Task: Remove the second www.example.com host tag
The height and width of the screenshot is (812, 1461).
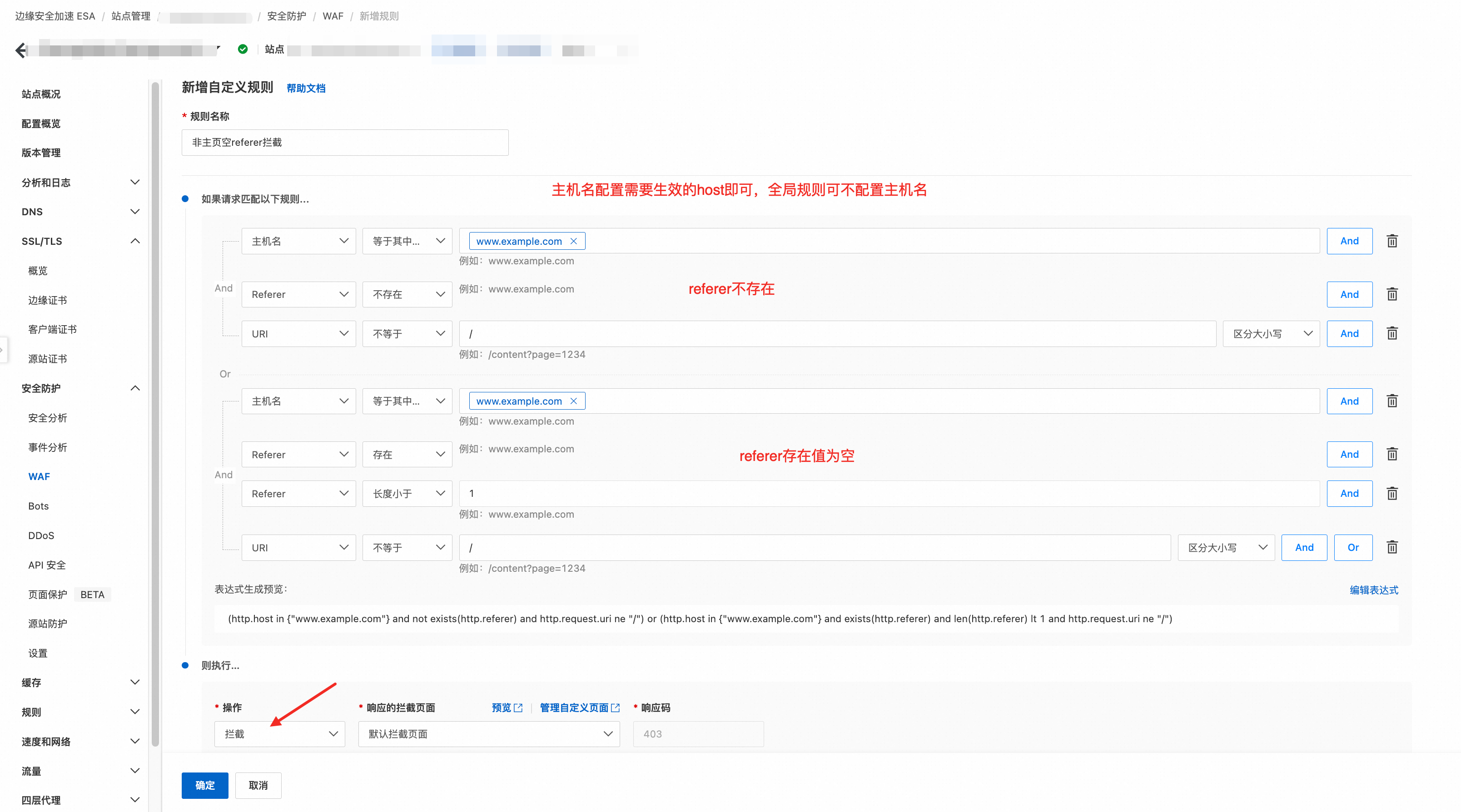Action: [573, 401]
